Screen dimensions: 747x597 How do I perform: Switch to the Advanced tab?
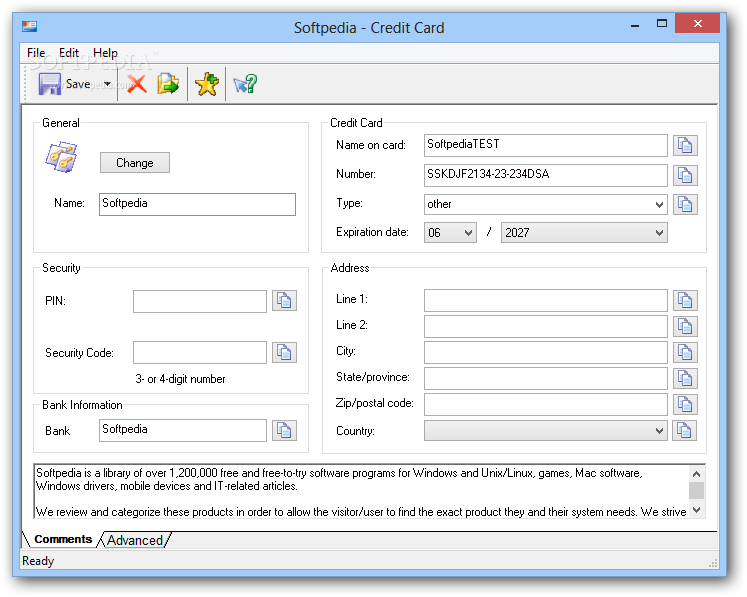click(135, 540)
